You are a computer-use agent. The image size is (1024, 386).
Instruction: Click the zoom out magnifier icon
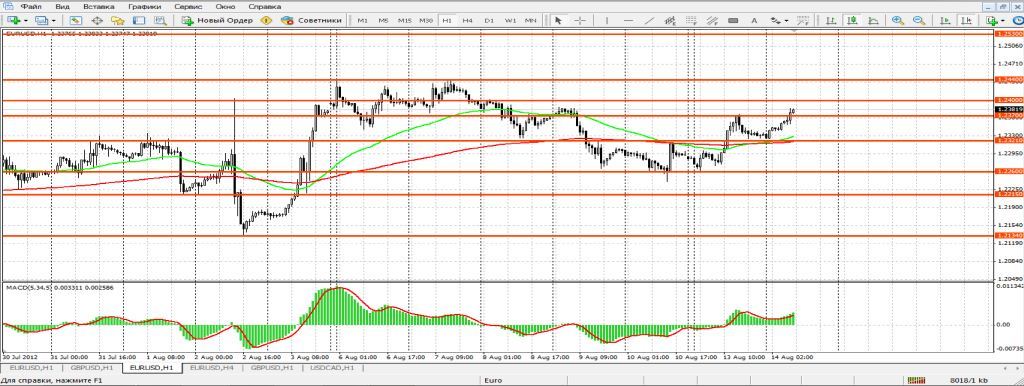pos(919,20)
